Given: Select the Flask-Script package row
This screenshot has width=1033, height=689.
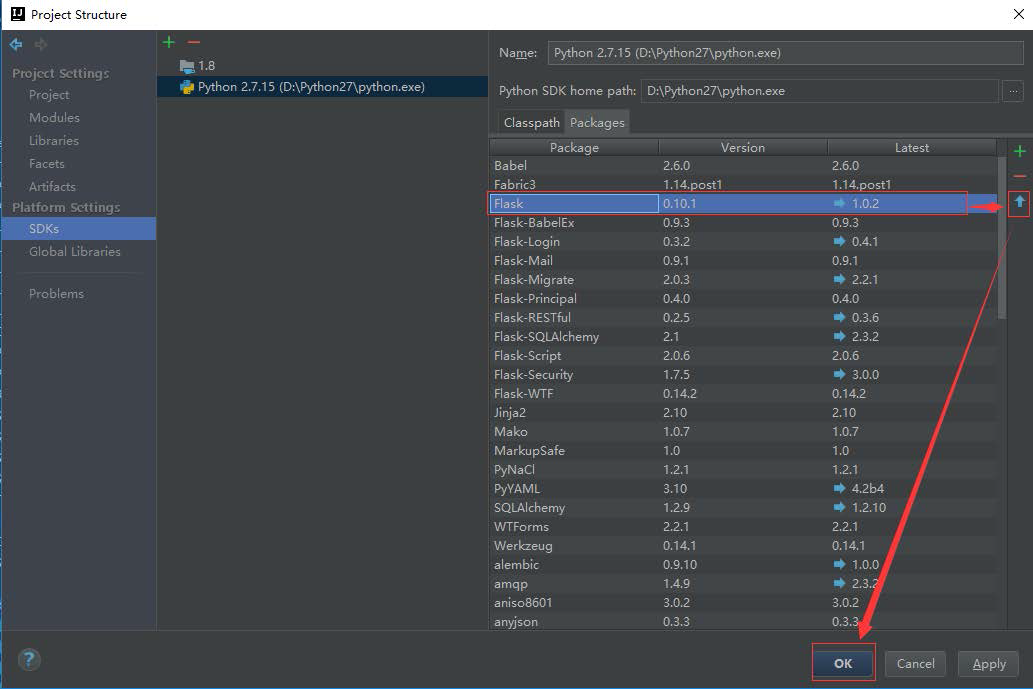Looking at the screenshot, I should [743, 356].
